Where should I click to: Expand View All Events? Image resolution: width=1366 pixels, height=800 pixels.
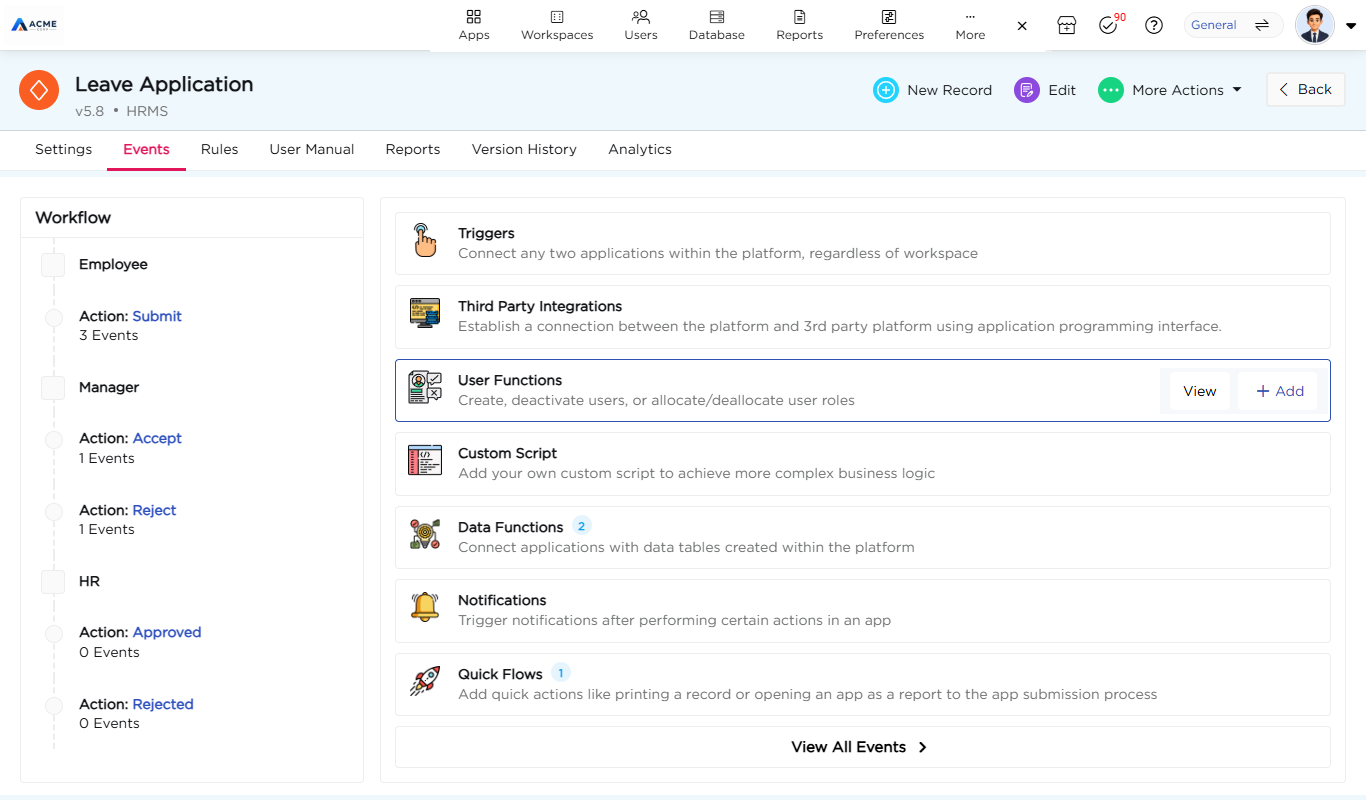pos(863,747)
